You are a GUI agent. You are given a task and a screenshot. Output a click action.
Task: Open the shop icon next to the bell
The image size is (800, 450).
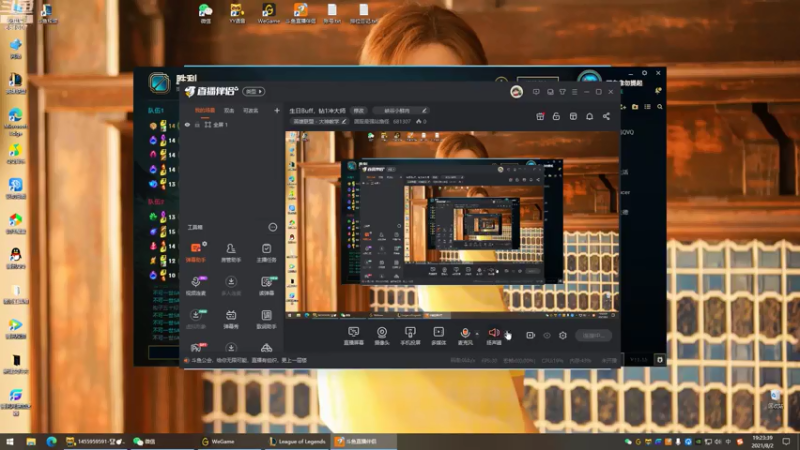tap(573, 116)
